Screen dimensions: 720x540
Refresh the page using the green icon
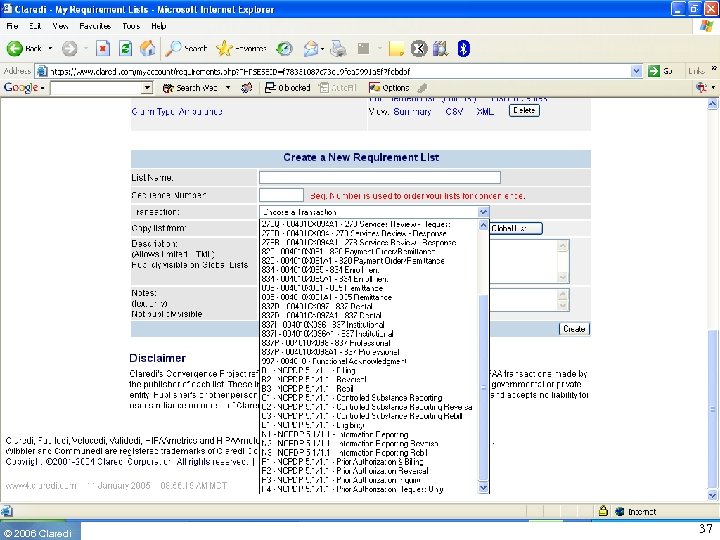click(x=125, y=48)
